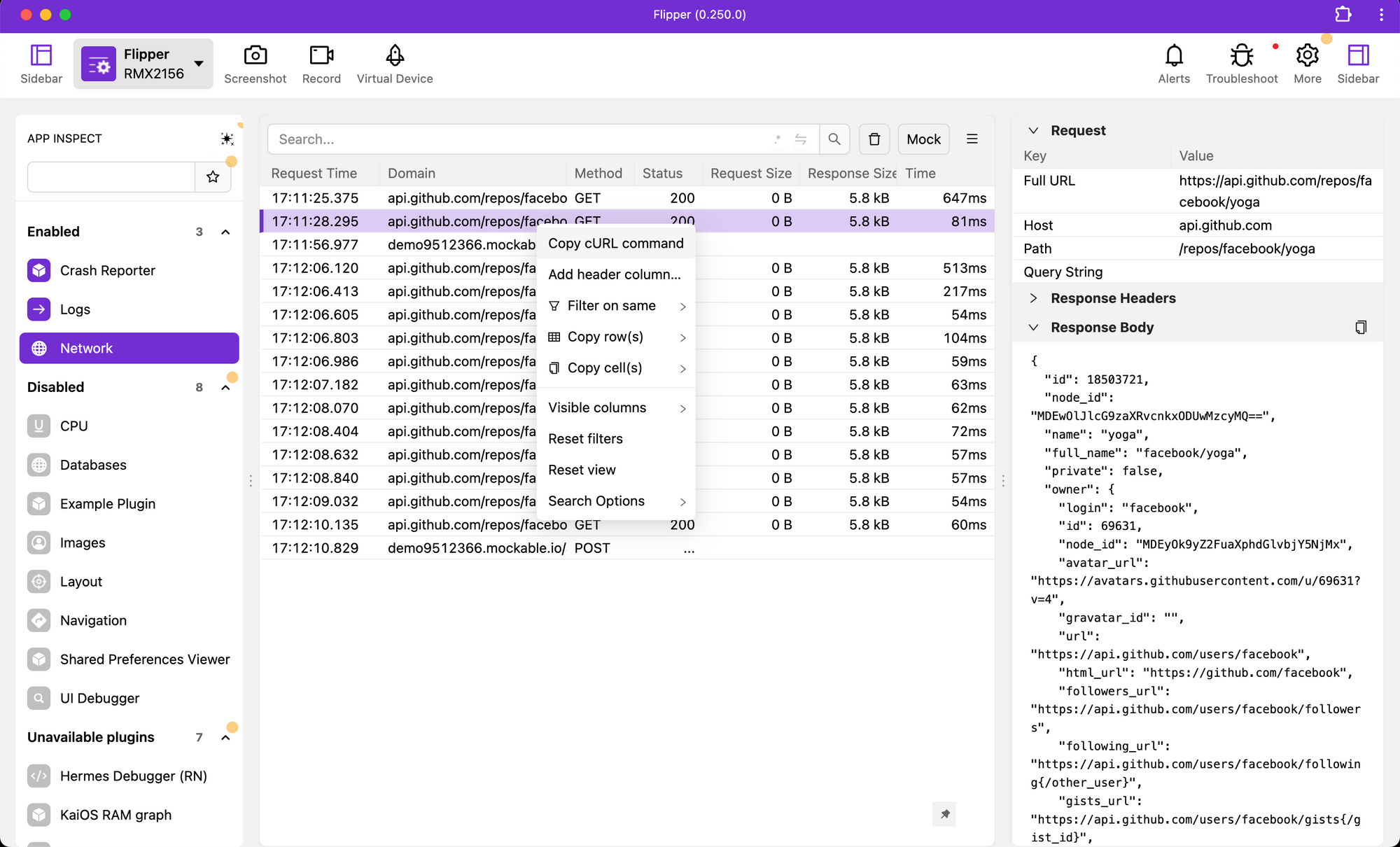Open Visible columns submenu
This screenshot has height=847, width=1400.
pyautogui.click(x=616, y=407)
